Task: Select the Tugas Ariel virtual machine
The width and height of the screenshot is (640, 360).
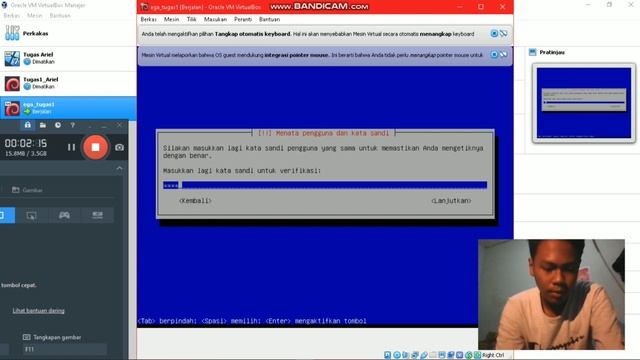Action: [x=68, y=58]
